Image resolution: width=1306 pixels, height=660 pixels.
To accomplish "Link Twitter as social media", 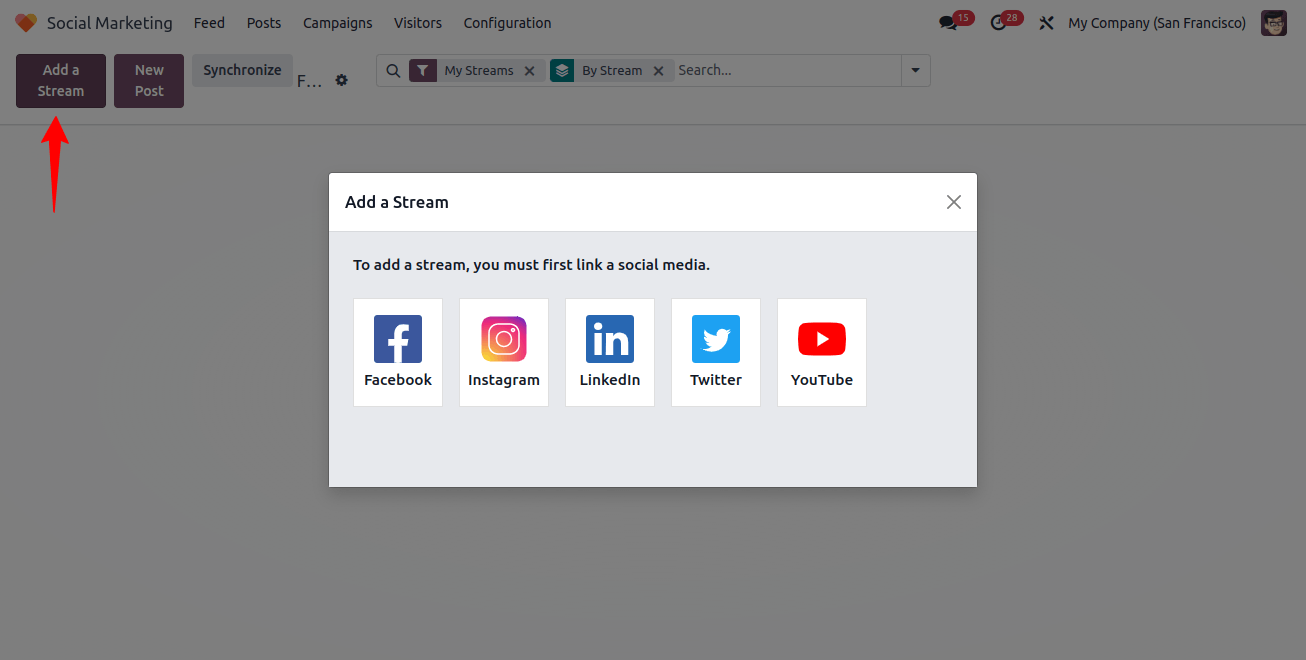I will click(x=716, y=352).
